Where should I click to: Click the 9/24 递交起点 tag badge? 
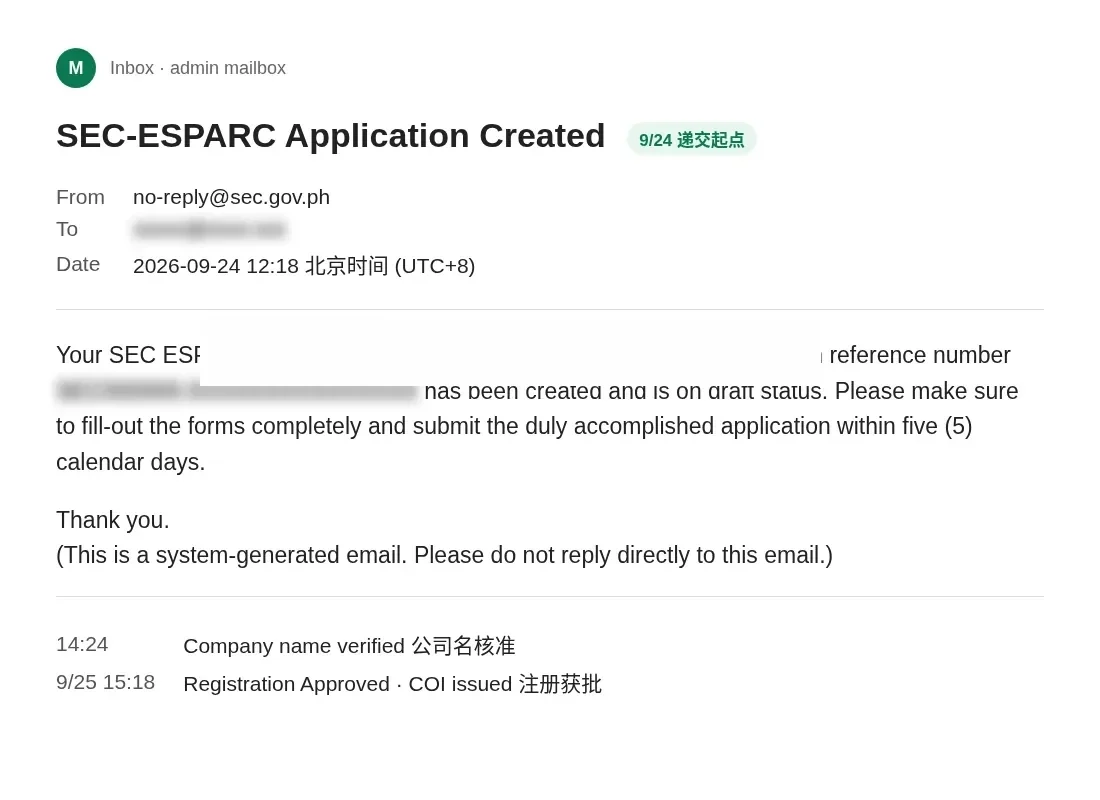click(x=691, y=140)
